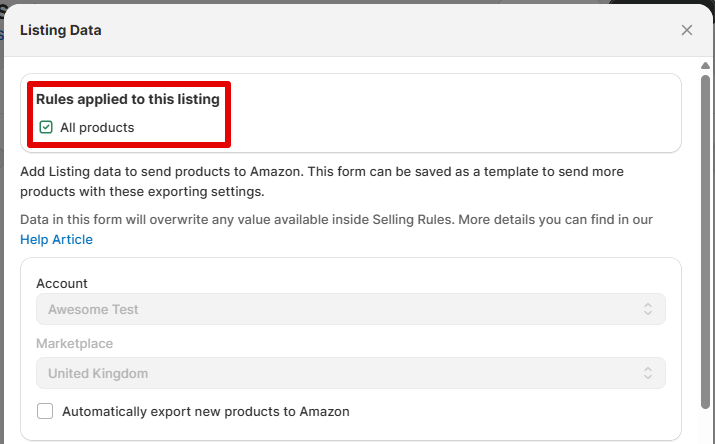Open the Account dropdown showing Awesome Test
This screenshot has height=444, width=715.
(350, 310)
